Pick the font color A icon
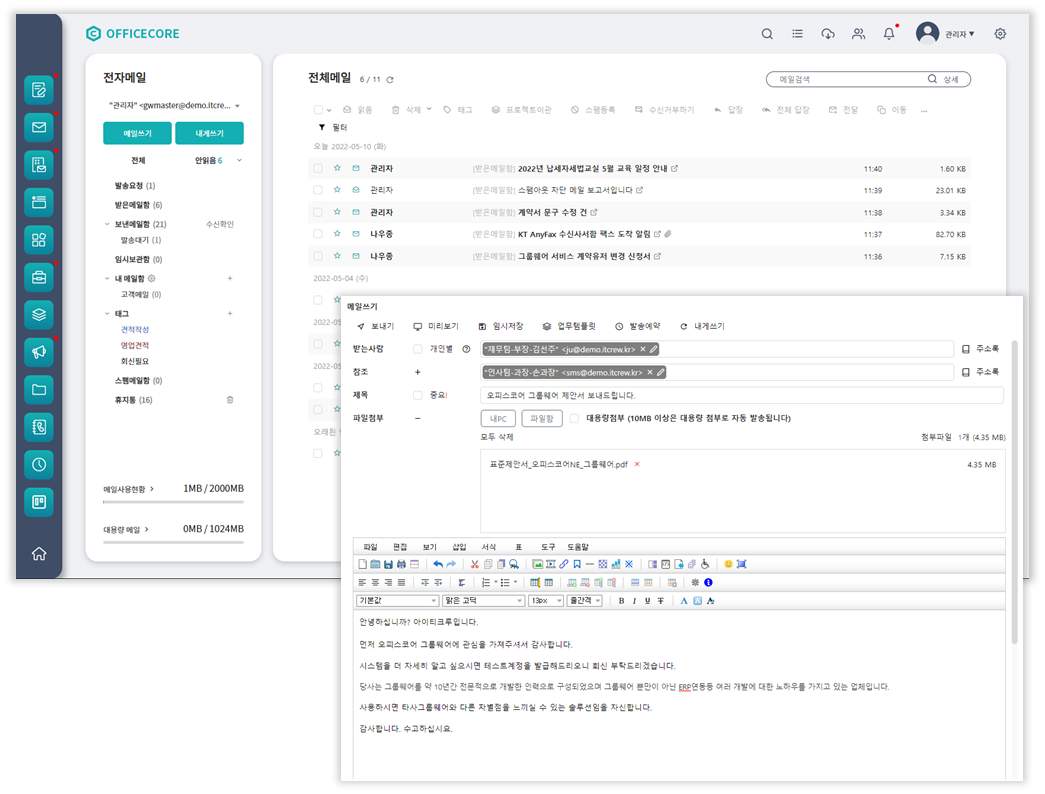 tap(684, 601)
